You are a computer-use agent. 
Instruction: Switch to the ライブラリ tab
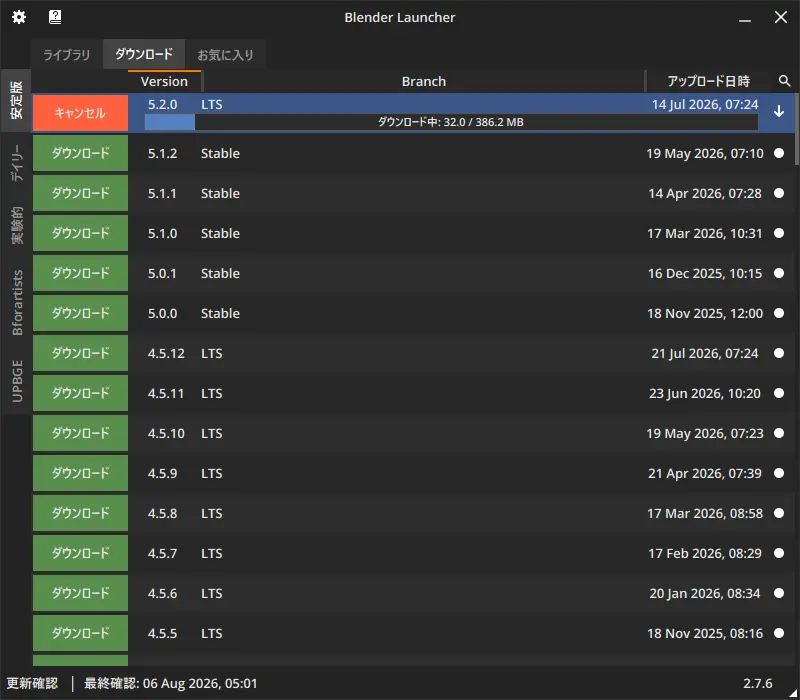tap(66, 55)
